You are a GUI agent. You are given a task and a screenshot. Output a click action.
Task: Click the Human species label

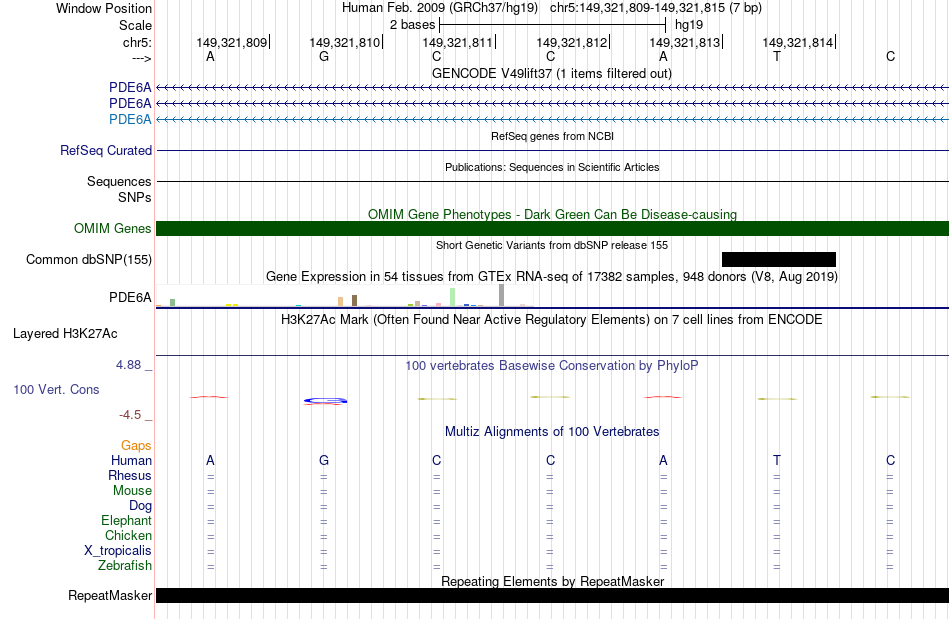tap(131, 460)
